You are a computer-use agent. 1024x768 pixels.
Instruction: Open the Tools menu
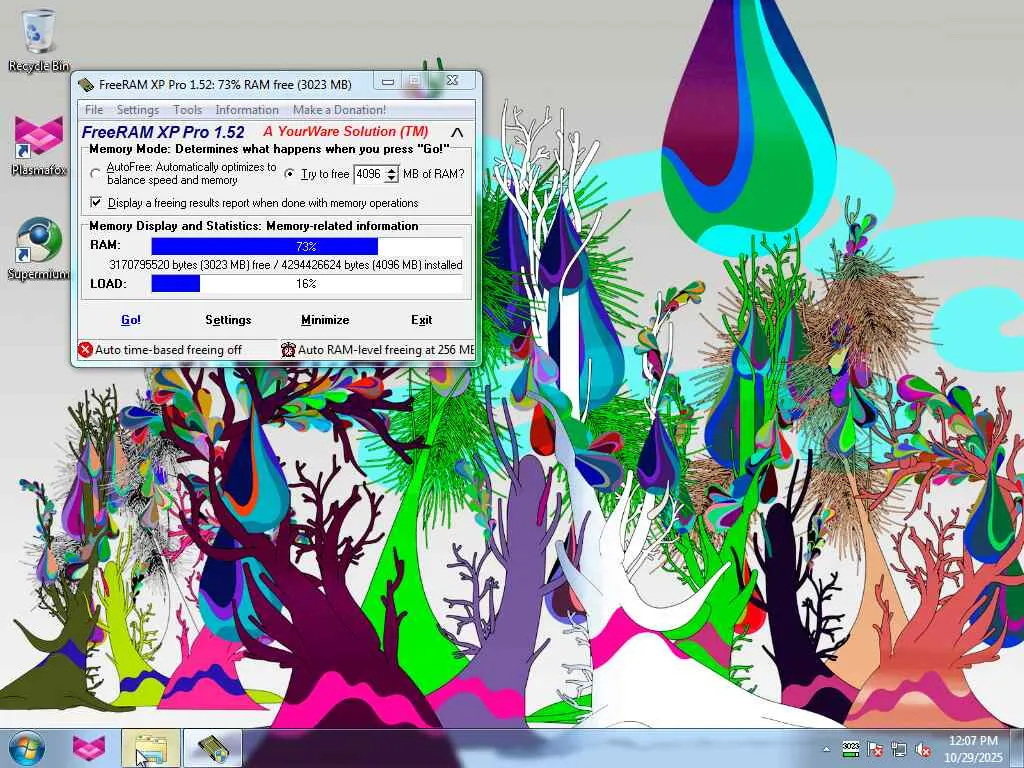[x=187, y=110]
